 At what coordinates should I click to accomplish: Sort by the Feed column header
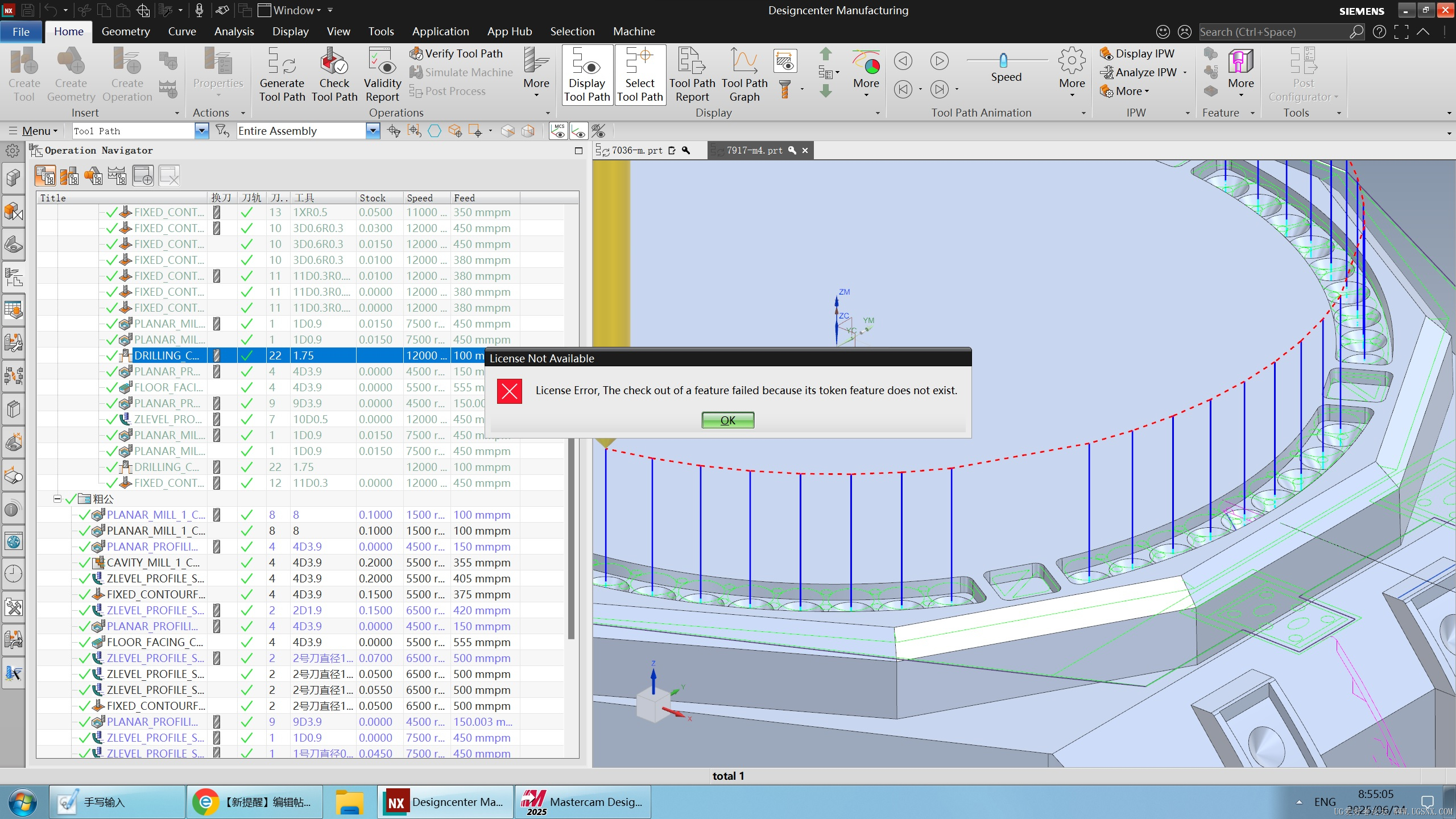[x=485, y=198]
